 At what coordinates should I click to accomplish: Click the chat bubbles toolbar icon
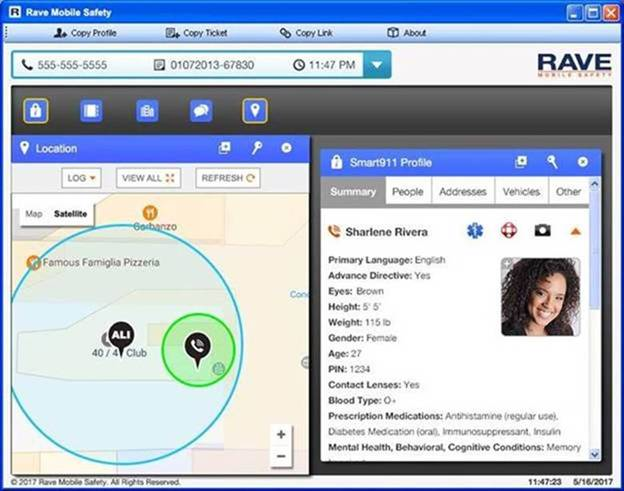[x=201, y=110]
